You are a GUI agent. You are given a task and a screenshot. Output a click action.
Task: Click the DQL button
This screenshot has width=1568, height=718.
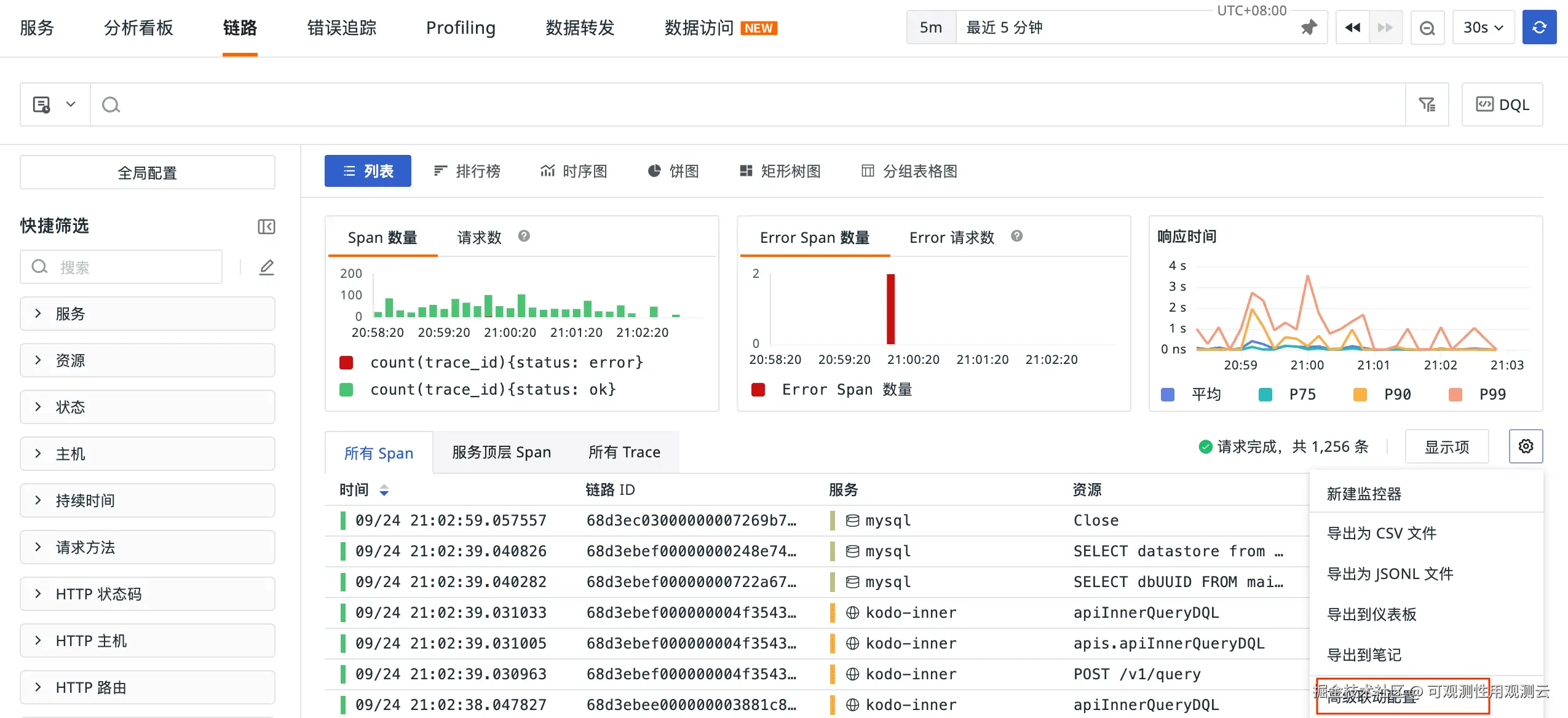[x=1502, y=105]
